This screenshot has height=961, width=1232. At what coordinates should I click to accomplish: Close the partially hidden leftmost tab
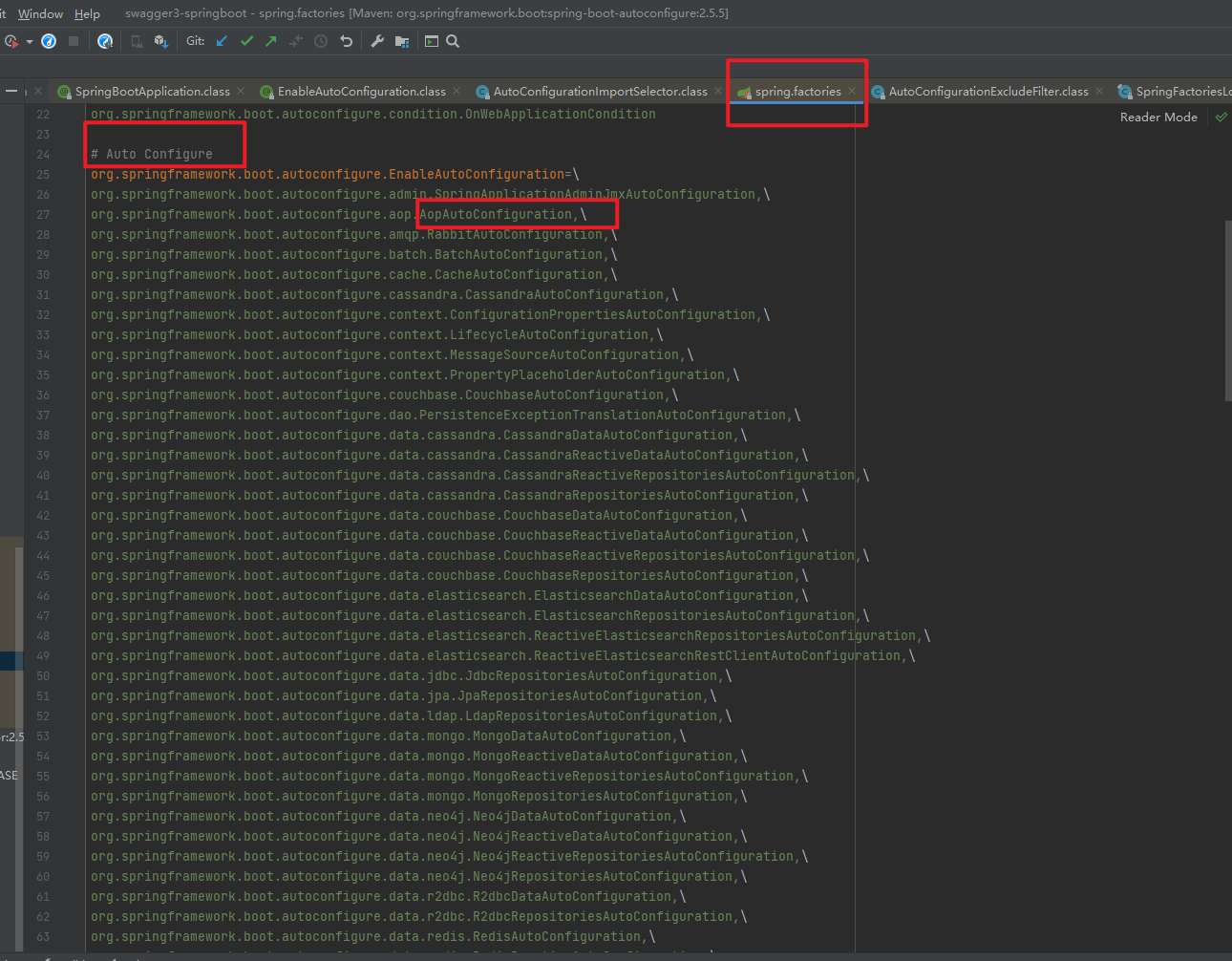(37, 91)
